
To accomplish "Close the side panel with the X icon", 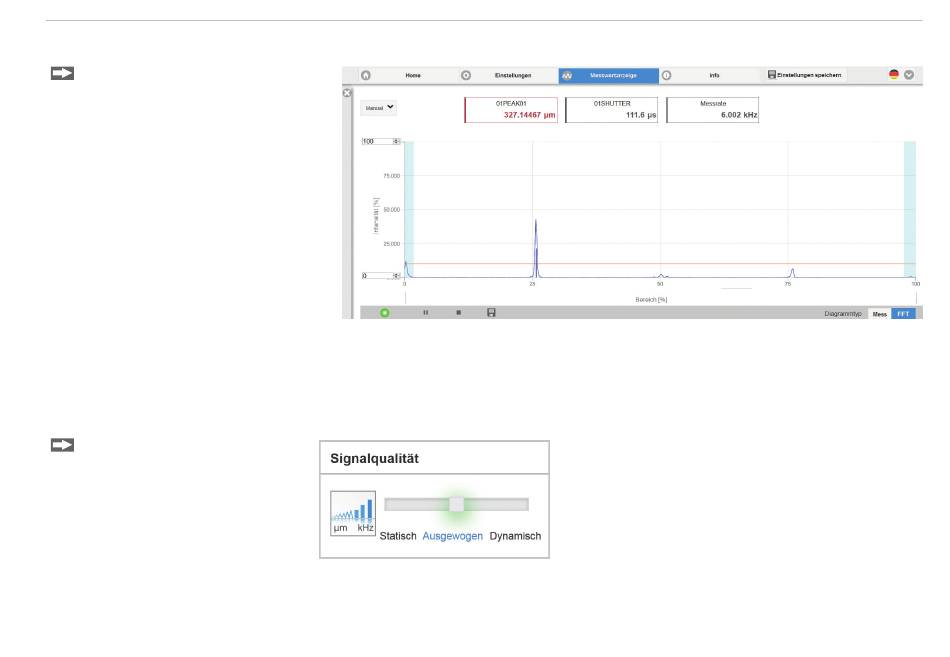I will (348, 93).
